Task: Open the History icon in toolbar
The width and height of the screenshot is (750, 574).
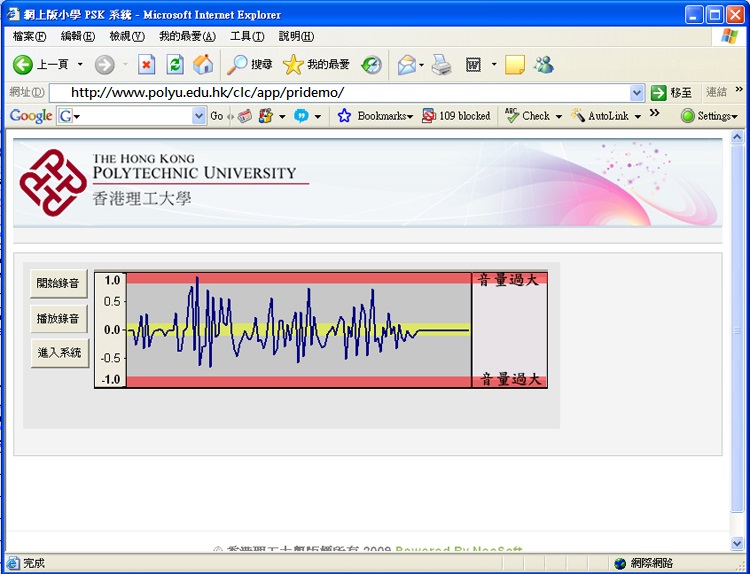Action: point(371,65)
